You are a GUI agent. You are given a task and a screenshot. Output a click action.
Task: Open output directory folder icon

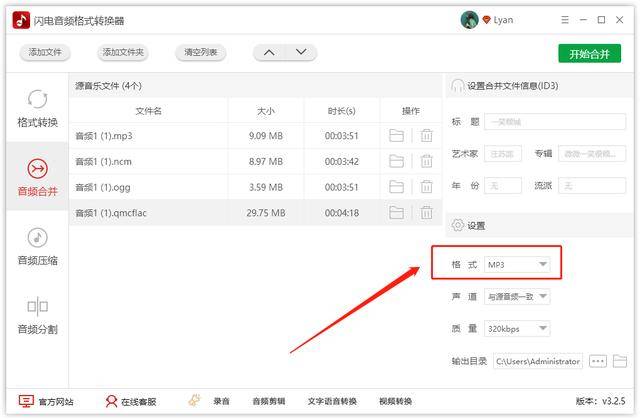click(620, 361)
